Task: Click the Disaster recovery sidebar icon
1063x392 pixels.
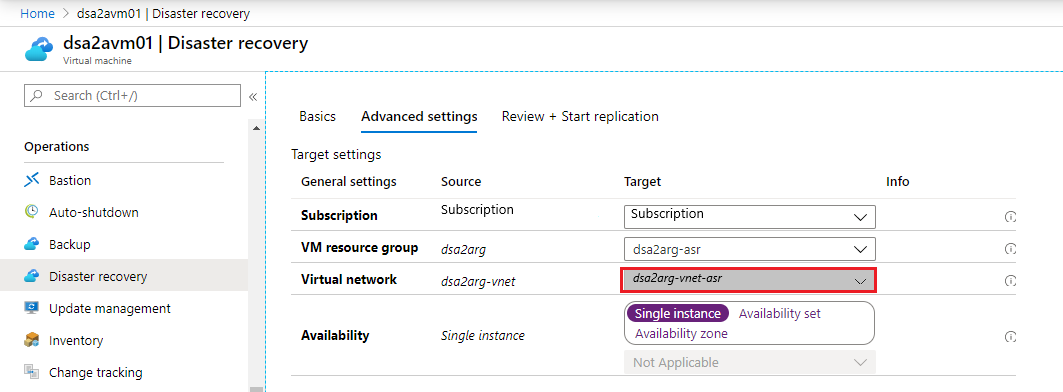Action: (32, 276)
